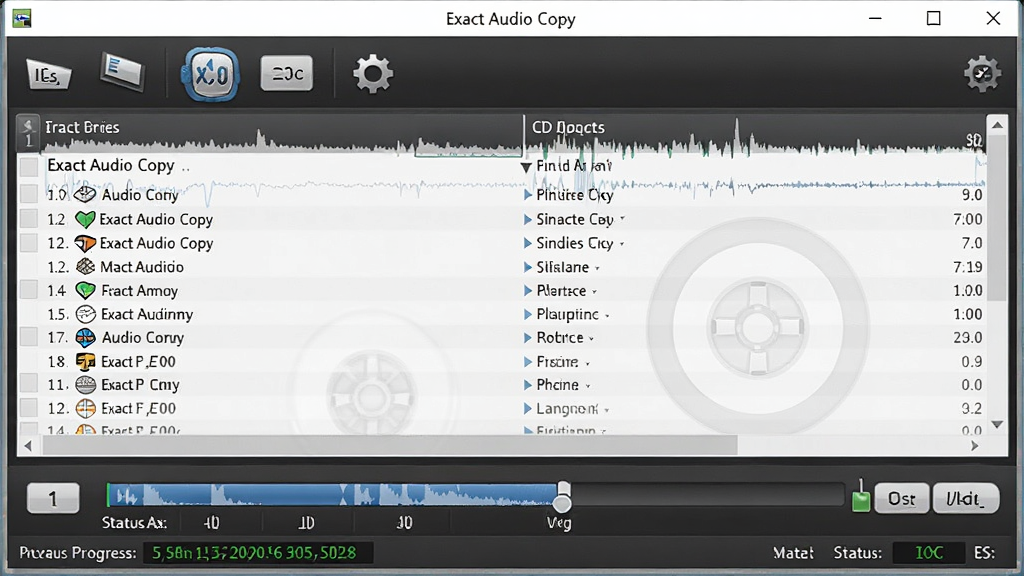Tick the checkbox on the orange-icon 'Exact Audio Copy' row
The width and height of the screenshot is (1024, 576).
point(29,243)
